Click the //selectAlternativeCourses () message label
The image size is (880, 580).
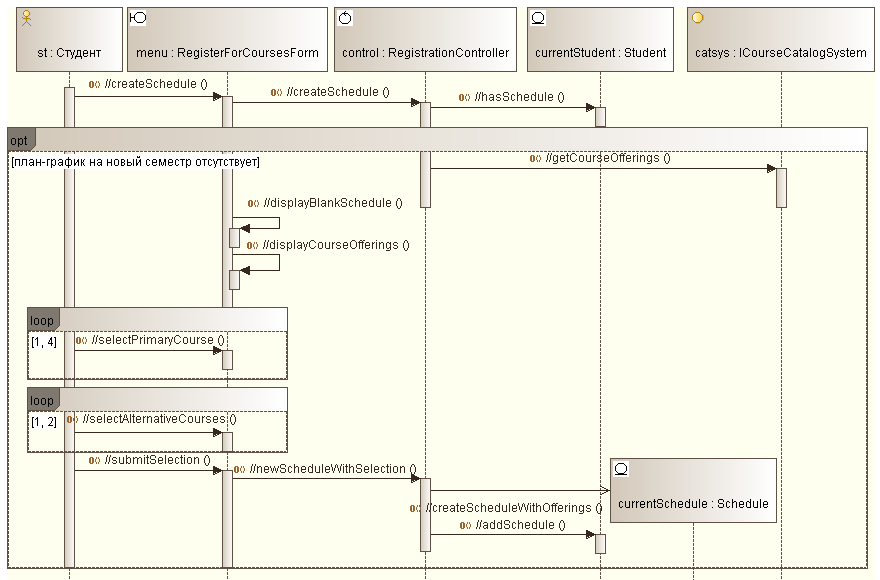pyautogui.click(x=159, y=419)
